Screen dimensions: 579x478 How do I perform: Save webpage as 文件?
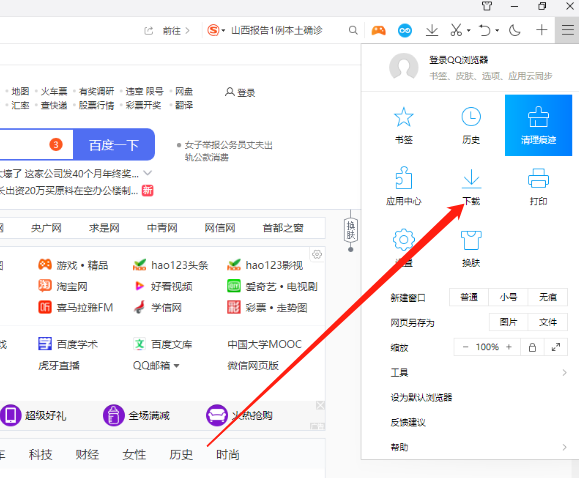coord(548,322)
